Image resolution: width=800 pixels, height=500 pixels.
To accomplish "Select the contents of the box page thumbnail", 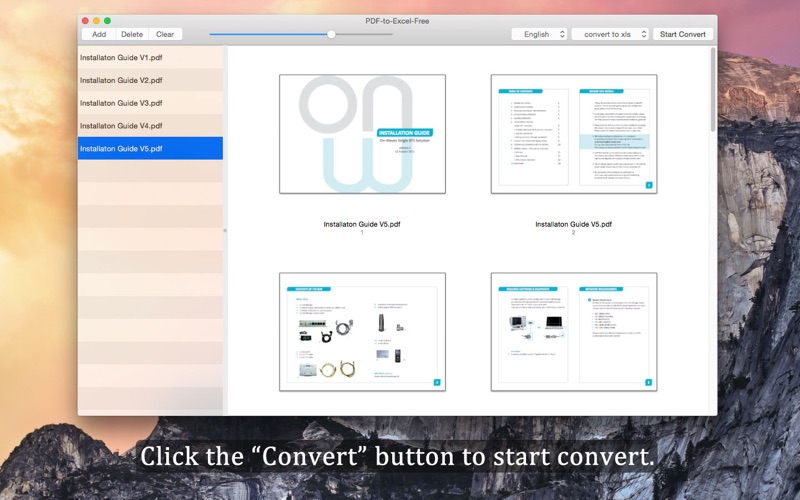I will pyautogui.click(x=362, y=332).
